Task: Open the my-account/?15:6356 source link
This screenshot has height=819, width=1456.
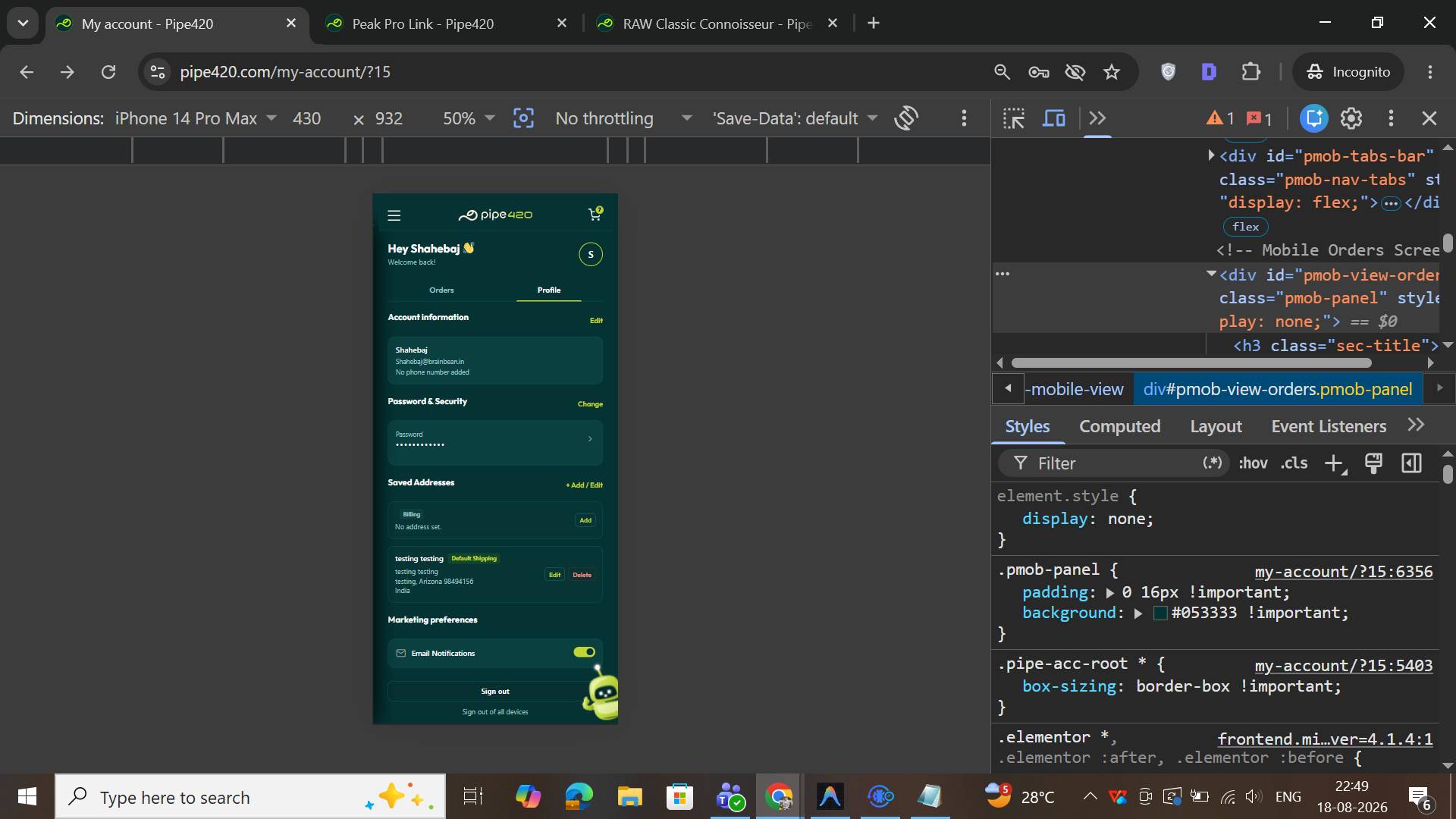Action: click(x=1344, y=572)
